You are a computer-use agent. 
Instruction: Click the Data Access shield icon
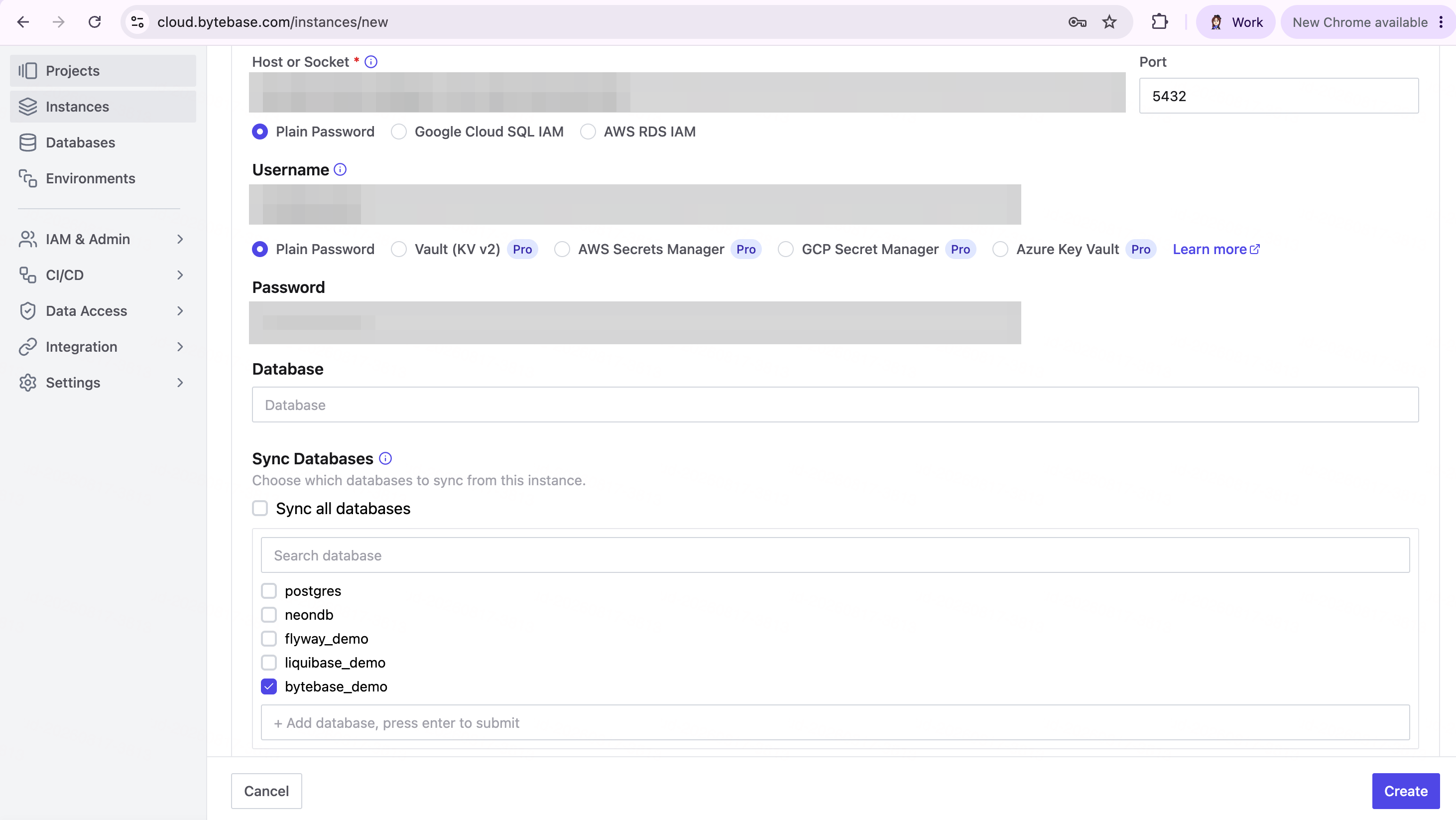28,311
